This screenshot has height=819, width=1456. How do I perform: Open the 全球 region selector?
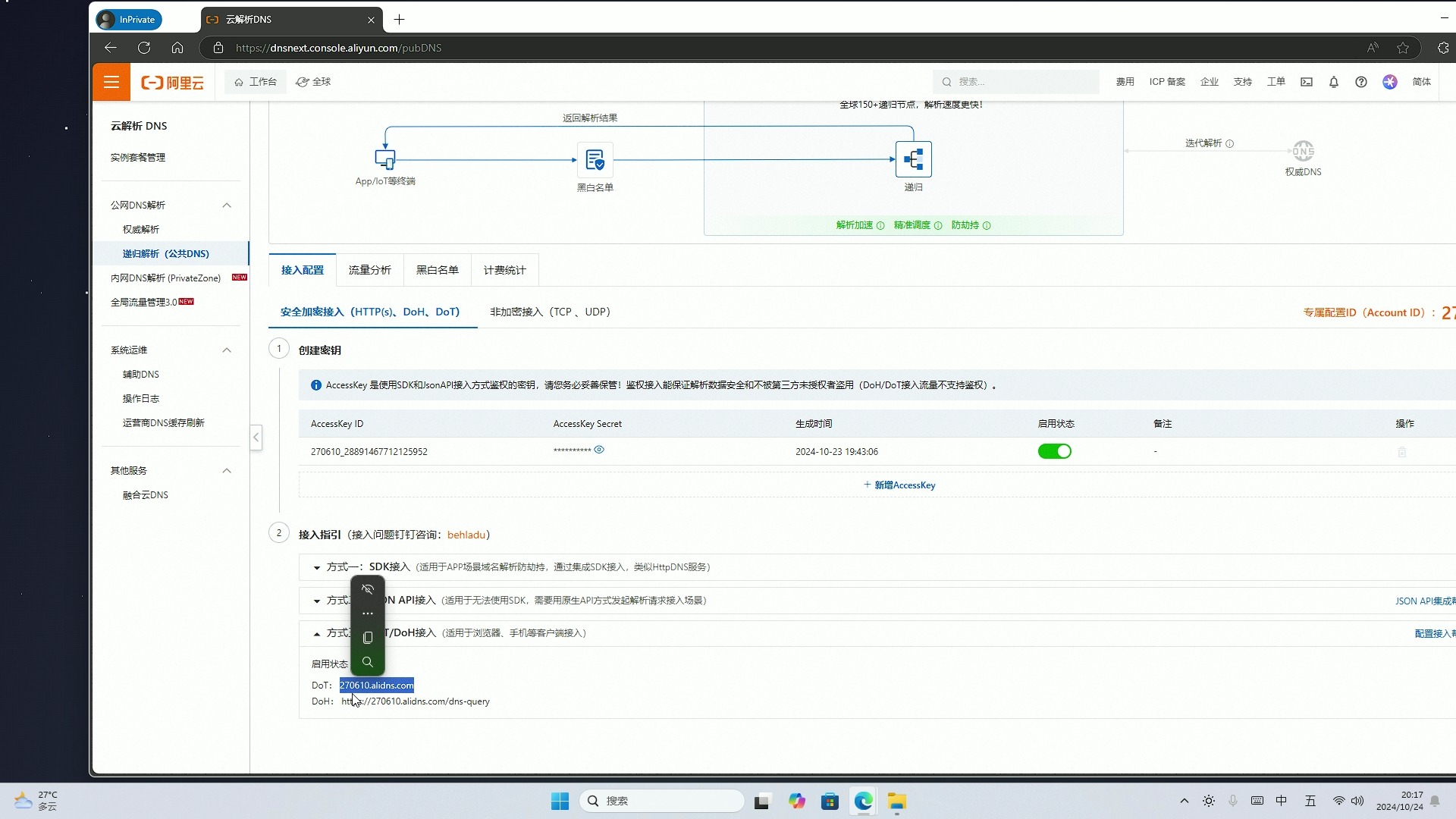[313, 82]
